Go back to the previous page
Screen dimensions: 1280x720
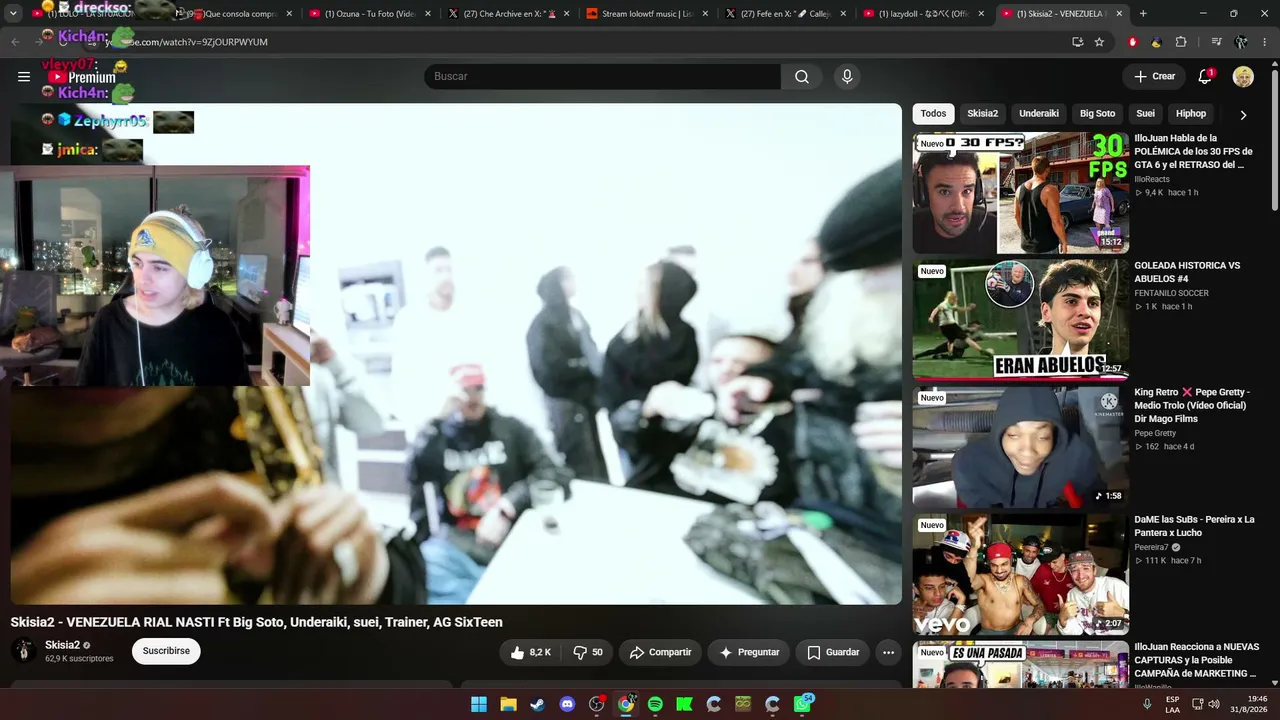[x=15, y=42]
